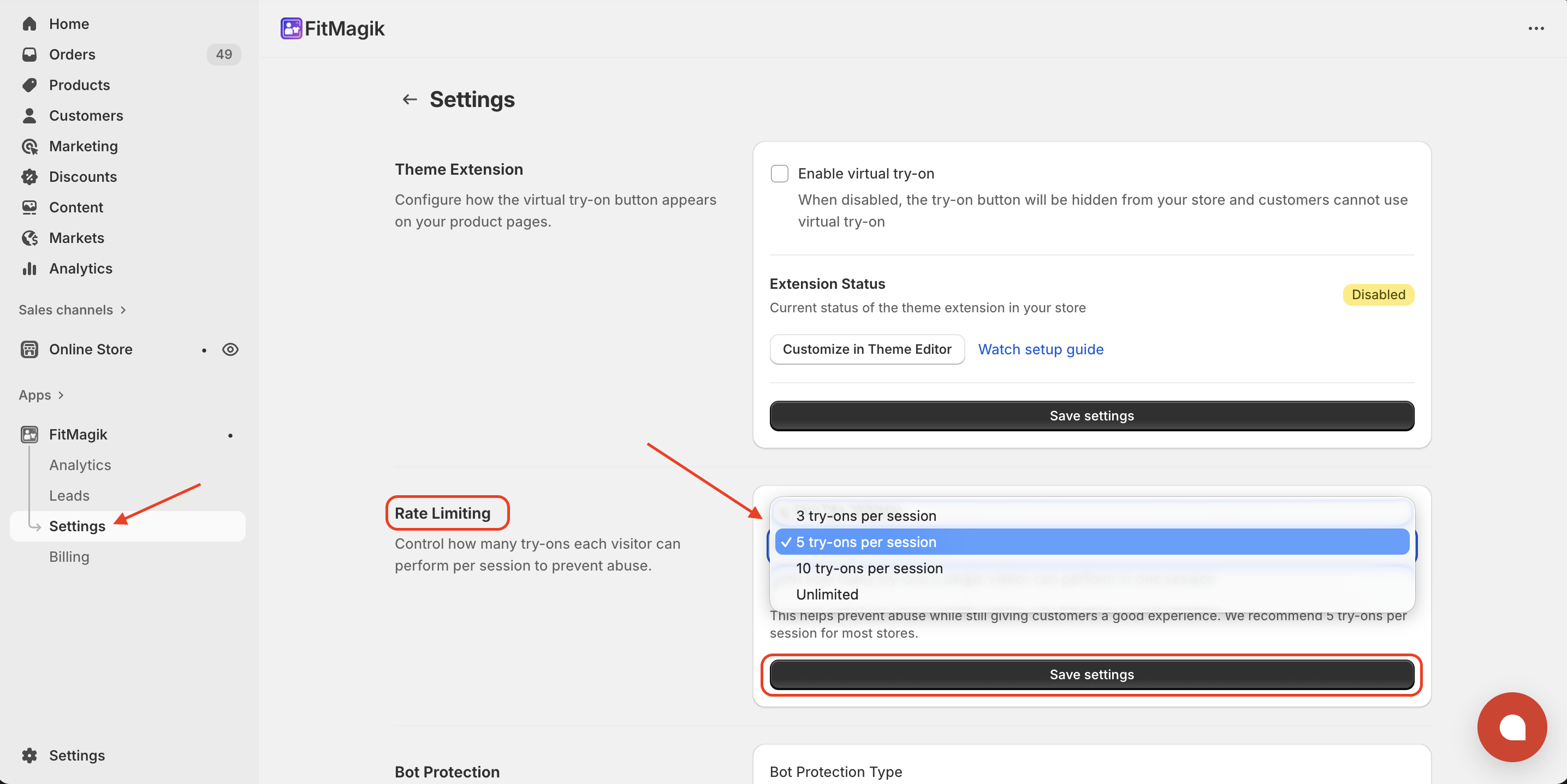Click the back arrow beside Settings heading

point(409,99)
